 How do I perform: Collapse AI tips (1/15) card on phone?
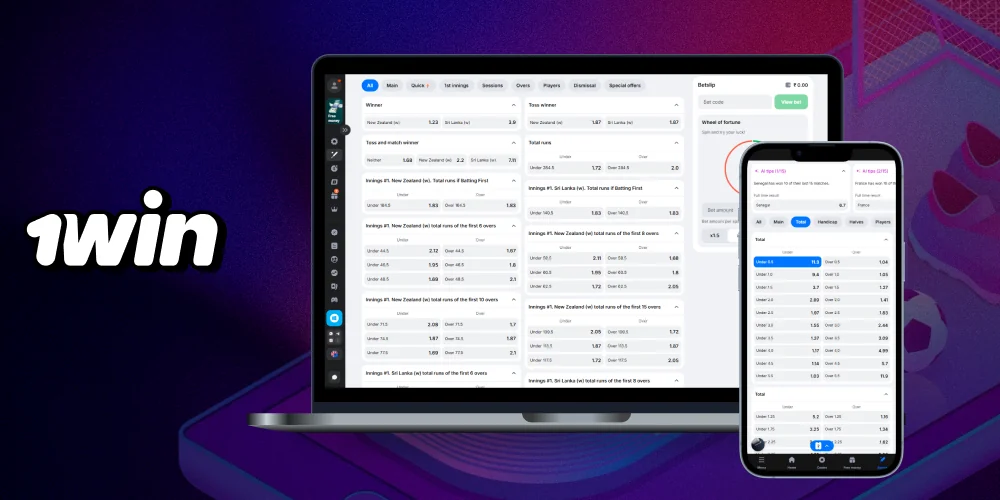pos(843,171)
